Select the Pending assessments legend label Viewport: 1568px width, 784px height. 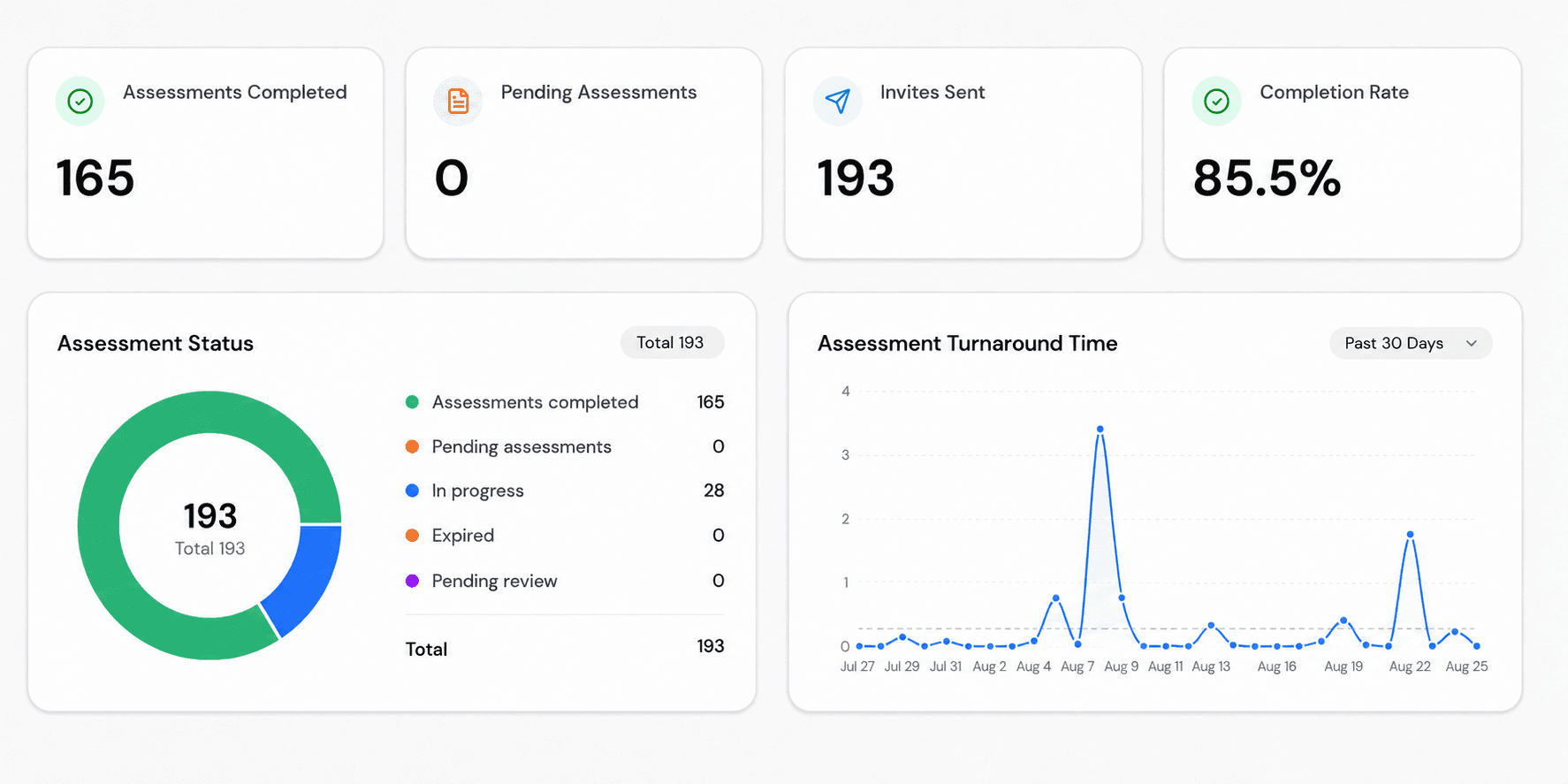pos(521,447)
